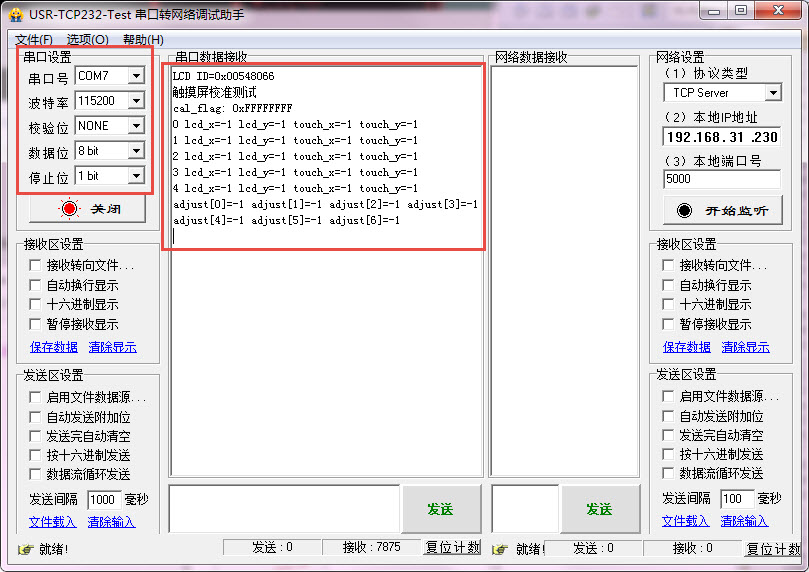Image resolution: width=809 pixels, height=572 pixels.
Task: Open the 串口号 COM7 dropdown
Action: 136,76
